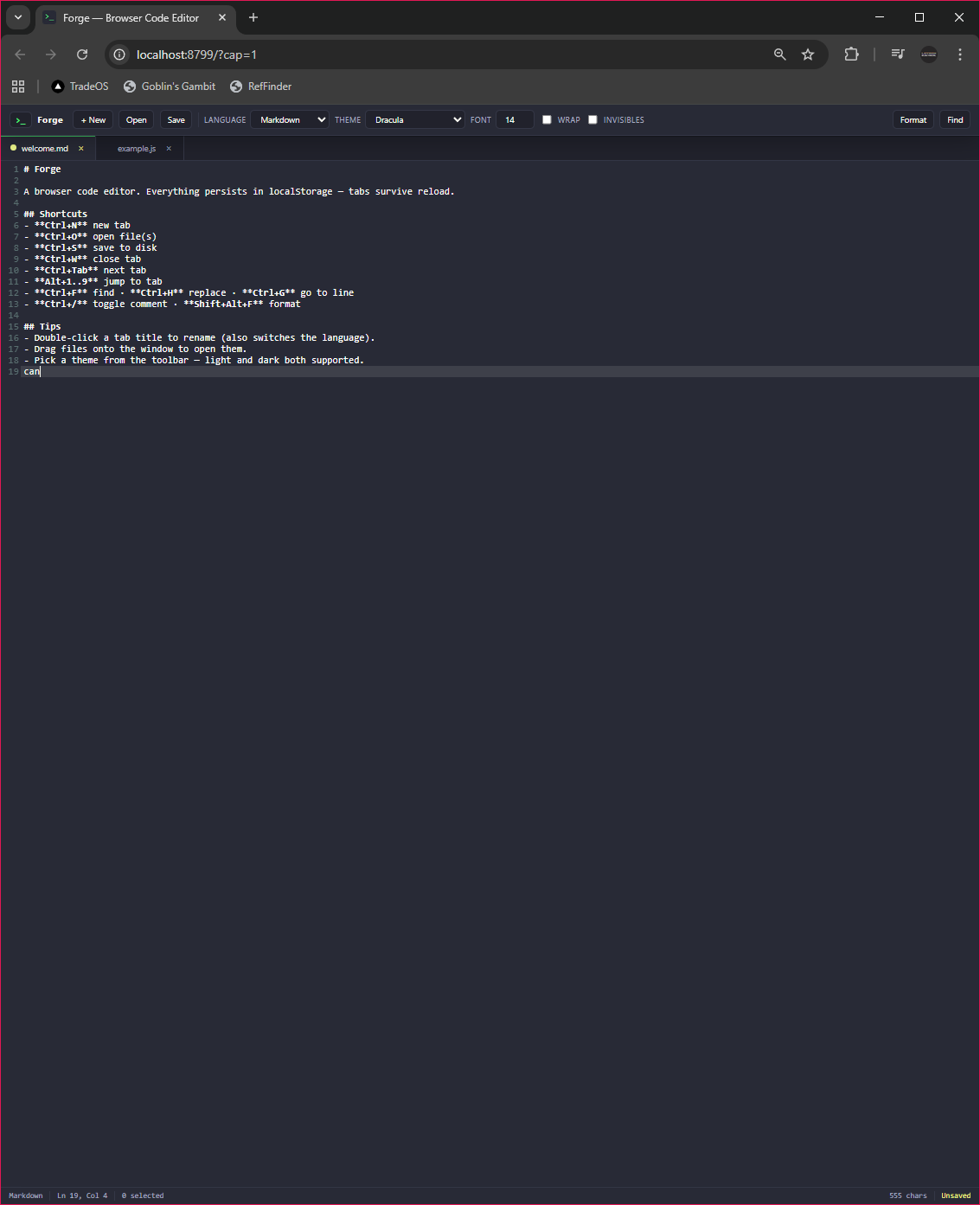
Task: Click the unsaved dot on welcome.md tab
Action: click(x=13, y=148)
